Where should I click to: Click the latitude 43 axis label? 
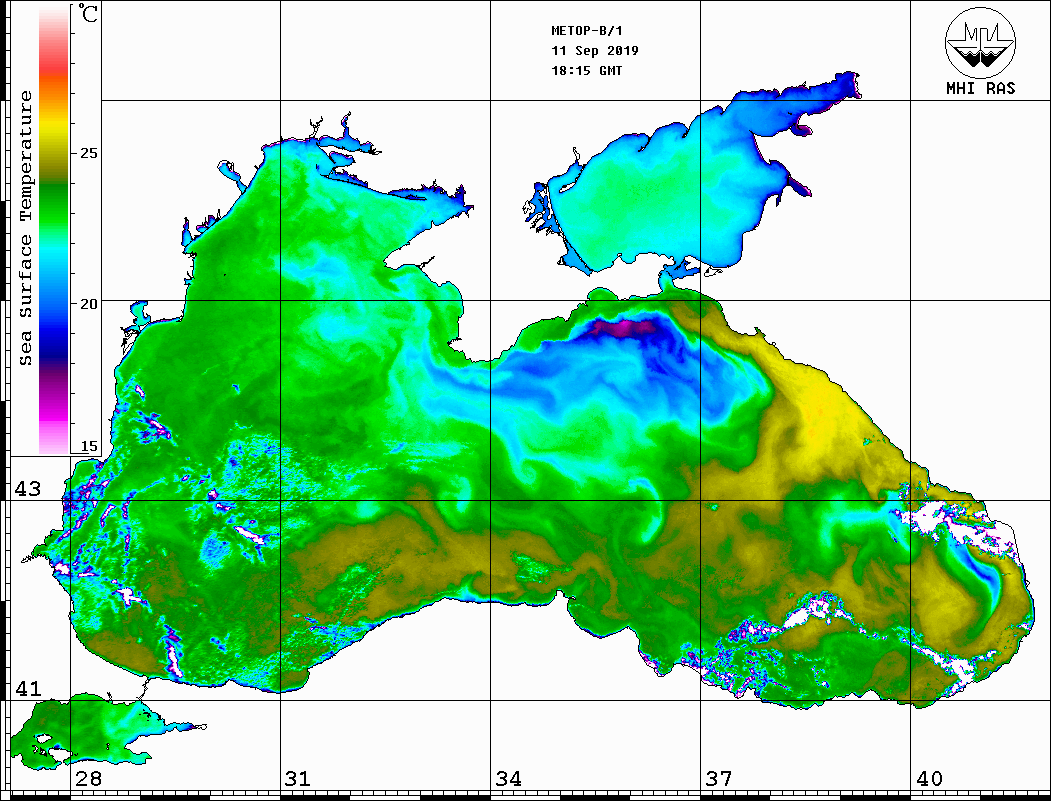pos(27,489)
